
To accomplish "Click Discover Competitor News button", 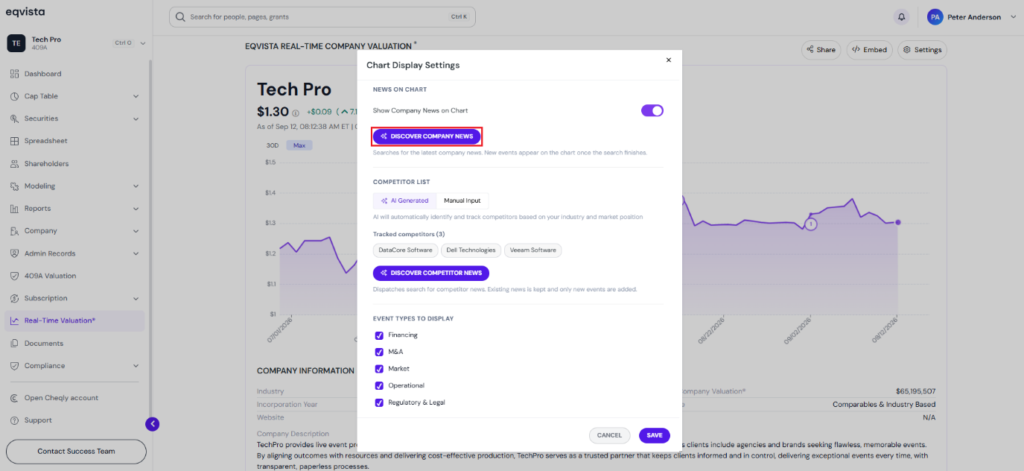I will click(431, 273).
